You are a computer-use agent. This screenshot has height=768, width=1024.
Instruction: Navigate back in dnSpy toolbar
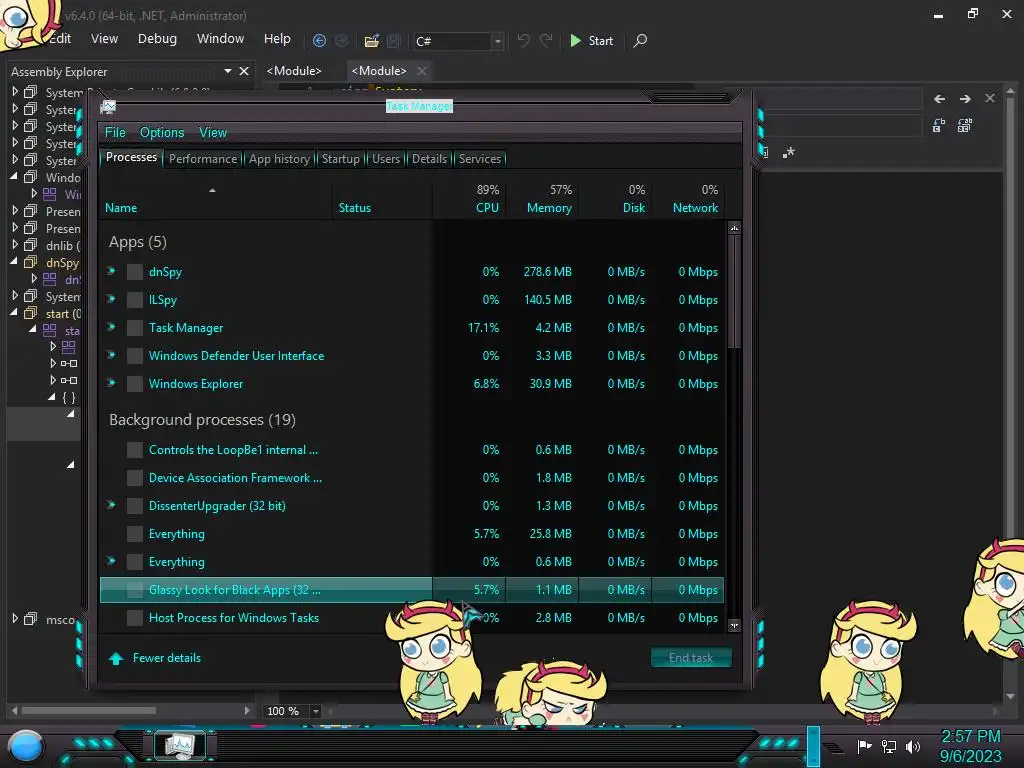point(319,40)
